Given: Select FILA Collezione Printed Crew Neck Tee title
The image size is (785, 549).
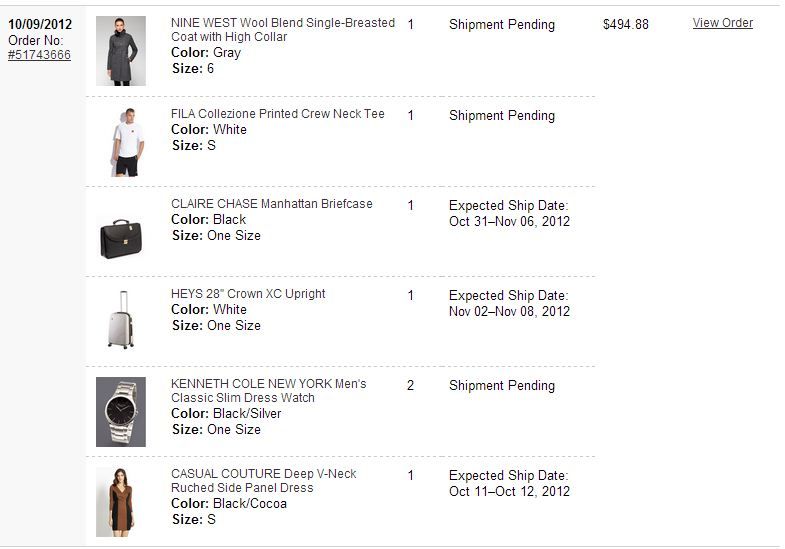Looking at the screenshot, I should [x=277, y=114].
